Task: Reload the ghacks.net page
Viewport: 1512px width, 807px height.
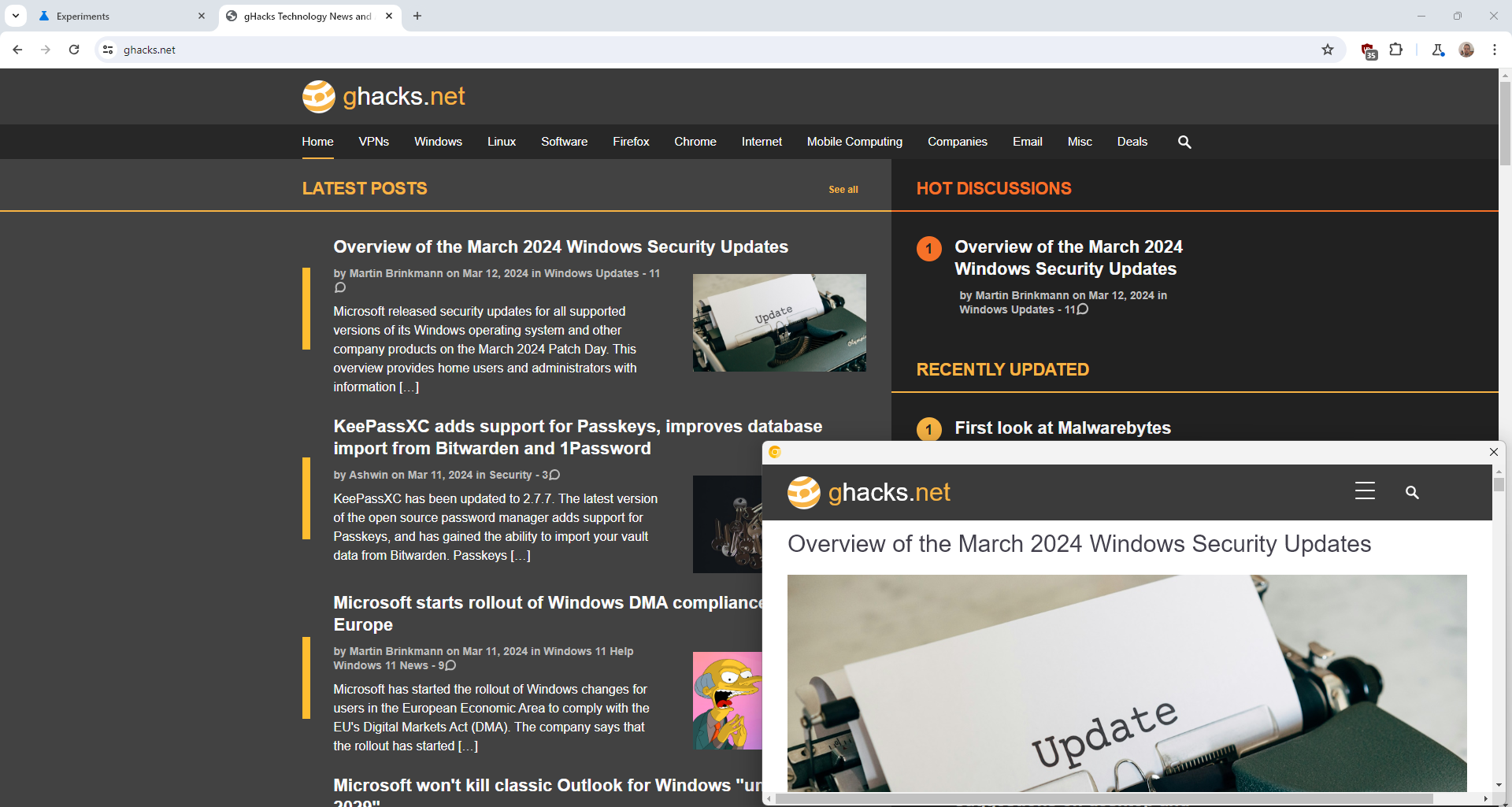Action: 74,50
